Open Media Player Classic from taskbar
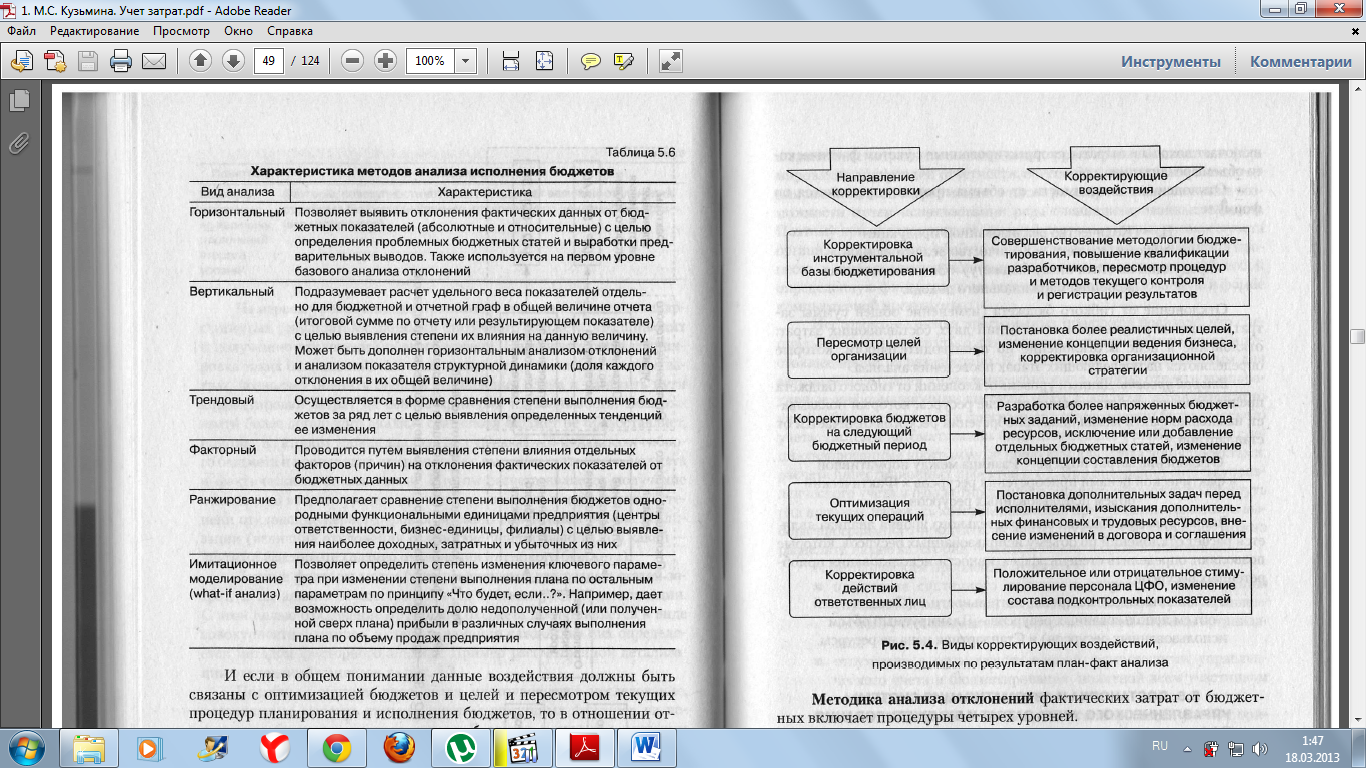This screenshot has height=768, width=1366. click(522, 748)
